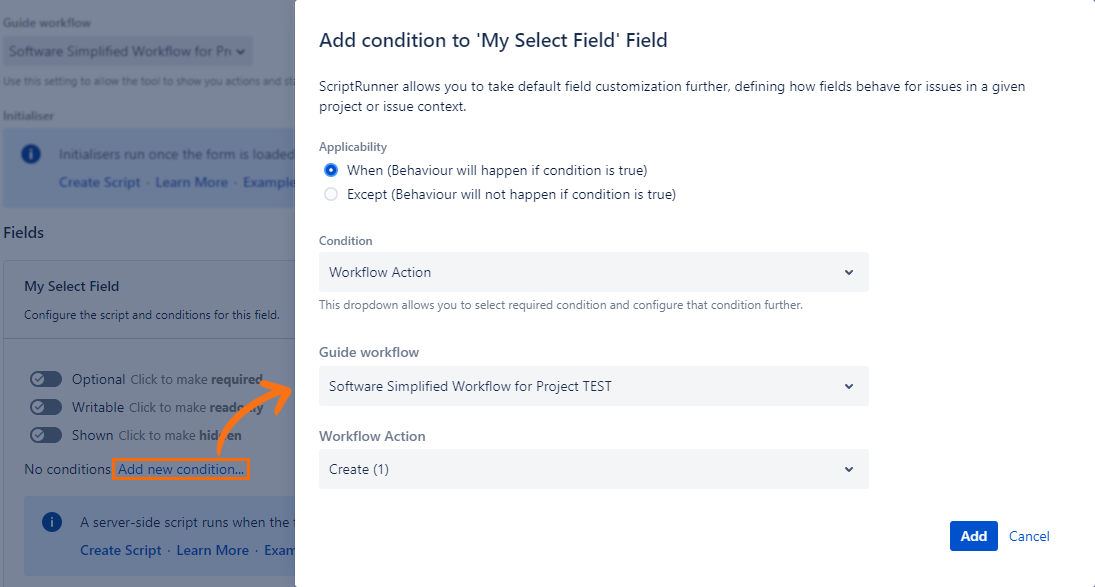
Task: Click the chevron icon of Workflow Action dropdown
Action: pyautogui.click(x=849, y=469)
